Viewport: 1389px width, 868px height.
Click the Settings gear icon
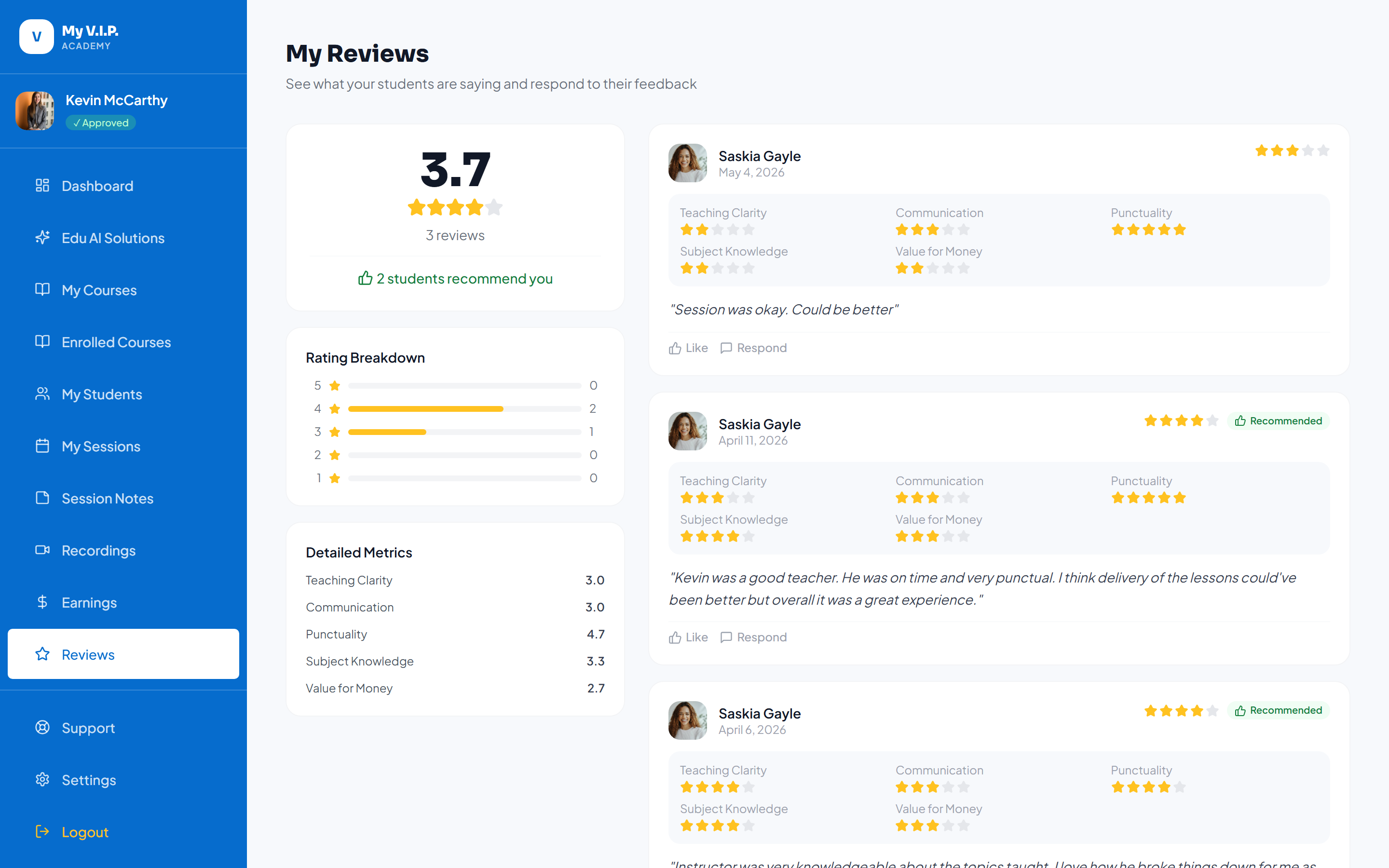[x=42, y=780]
